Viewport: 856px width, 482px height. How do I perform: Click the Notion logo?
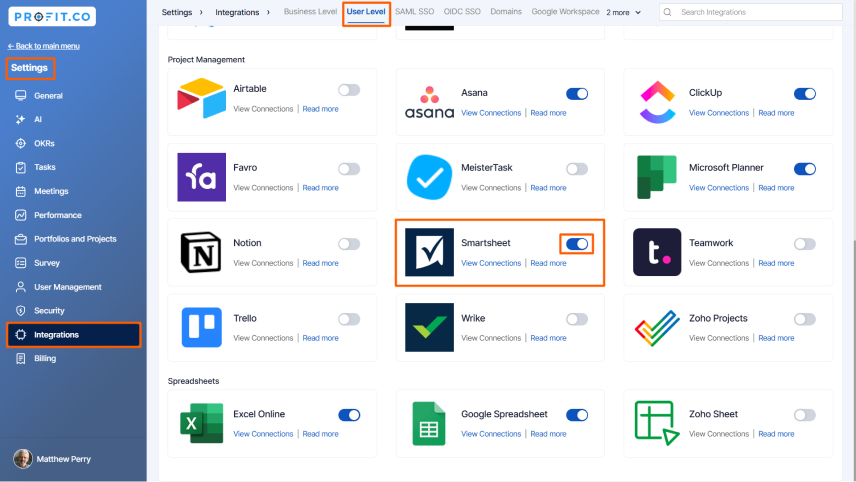point(201,252)
